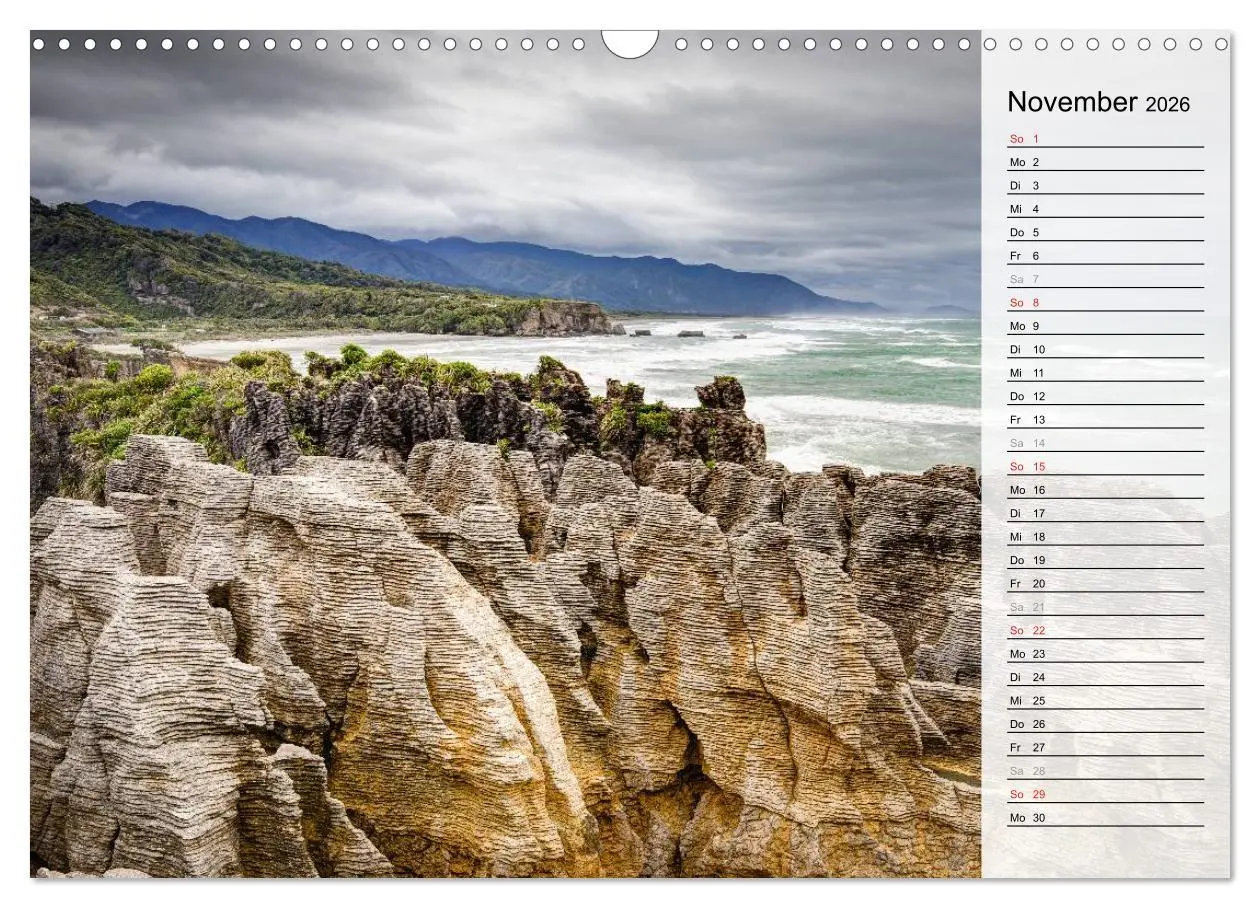Select the row Do 5
Screen dimensions: 1260x908
[1105, 232]
